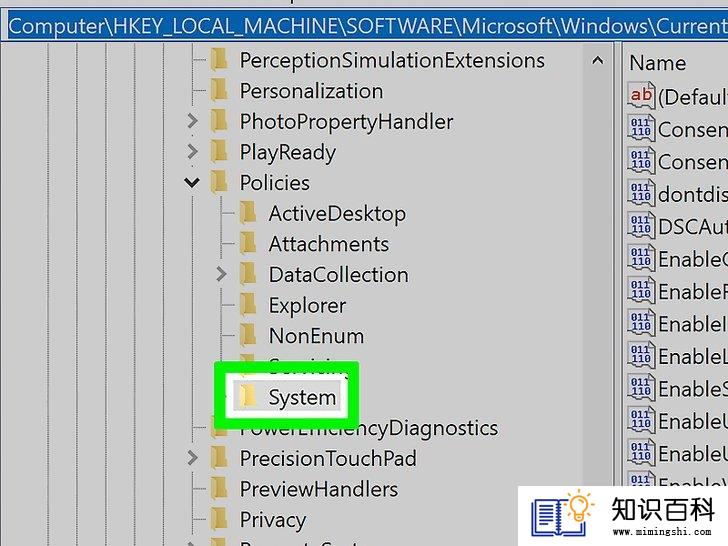Click the PreviewHandlers folder icon
Image resolution: width=728 pixels, height=546 pixels.
pos(219,489)
